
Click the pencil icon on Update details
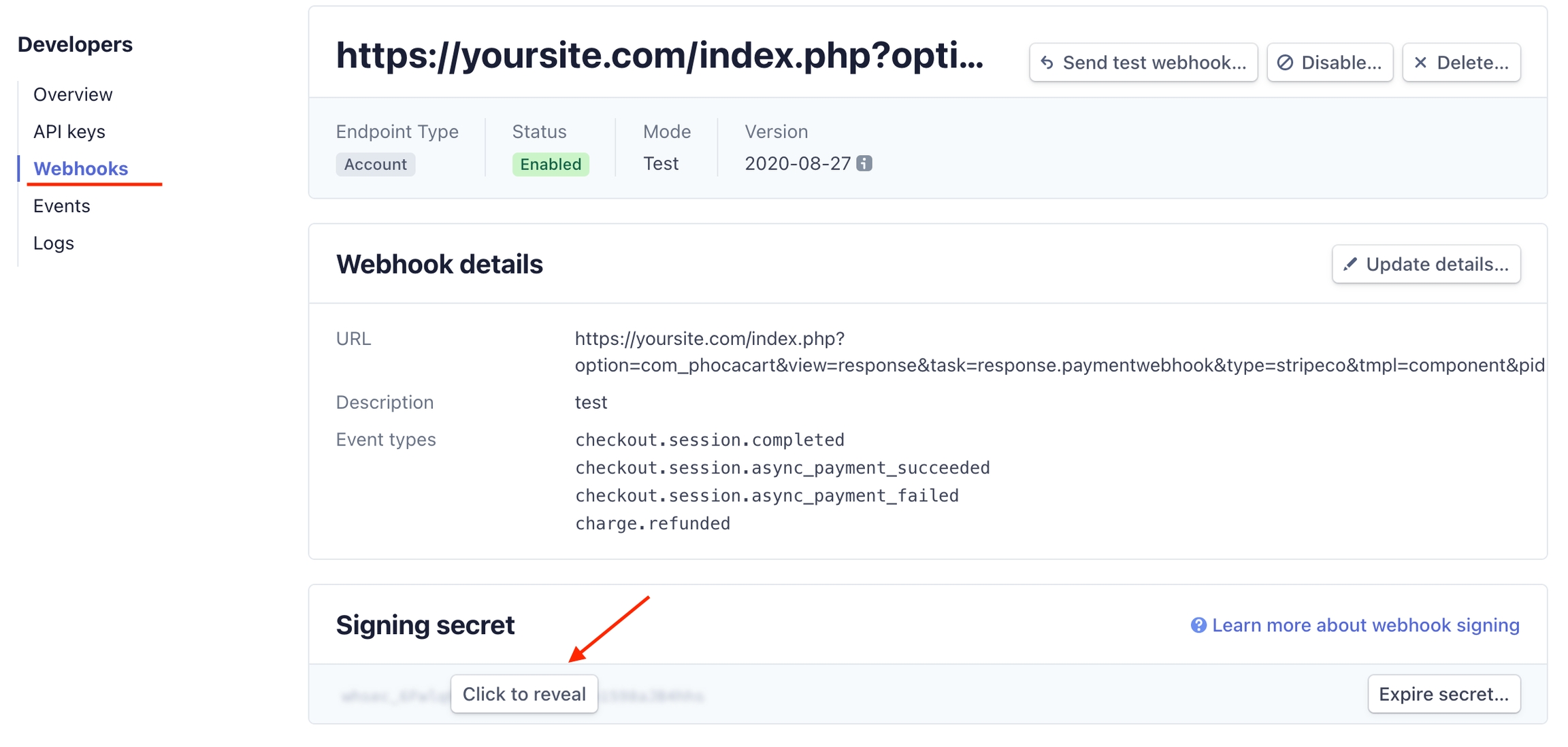coord(1350,264)
